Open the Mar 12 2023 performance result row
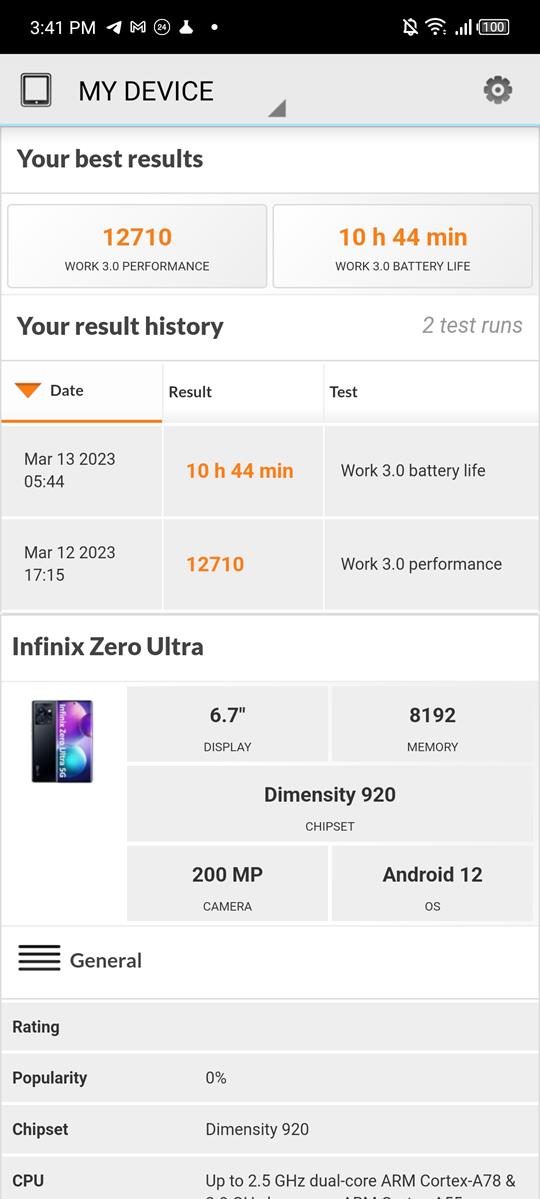Viewport: 540px width, 1199px height. pos(270,564)
